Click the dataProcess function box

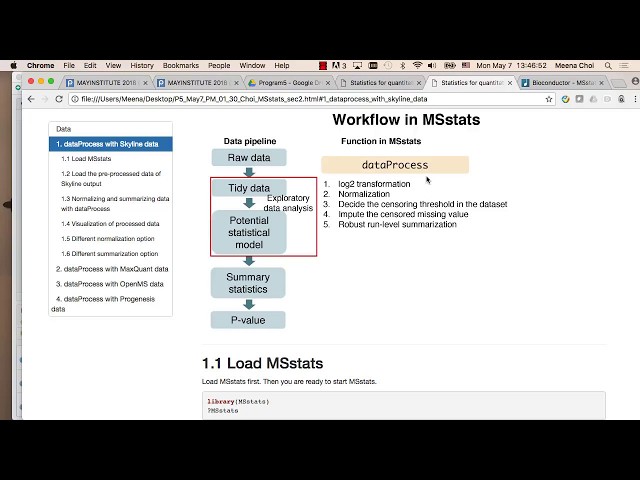pyautogui.click(x=395, y=165)
